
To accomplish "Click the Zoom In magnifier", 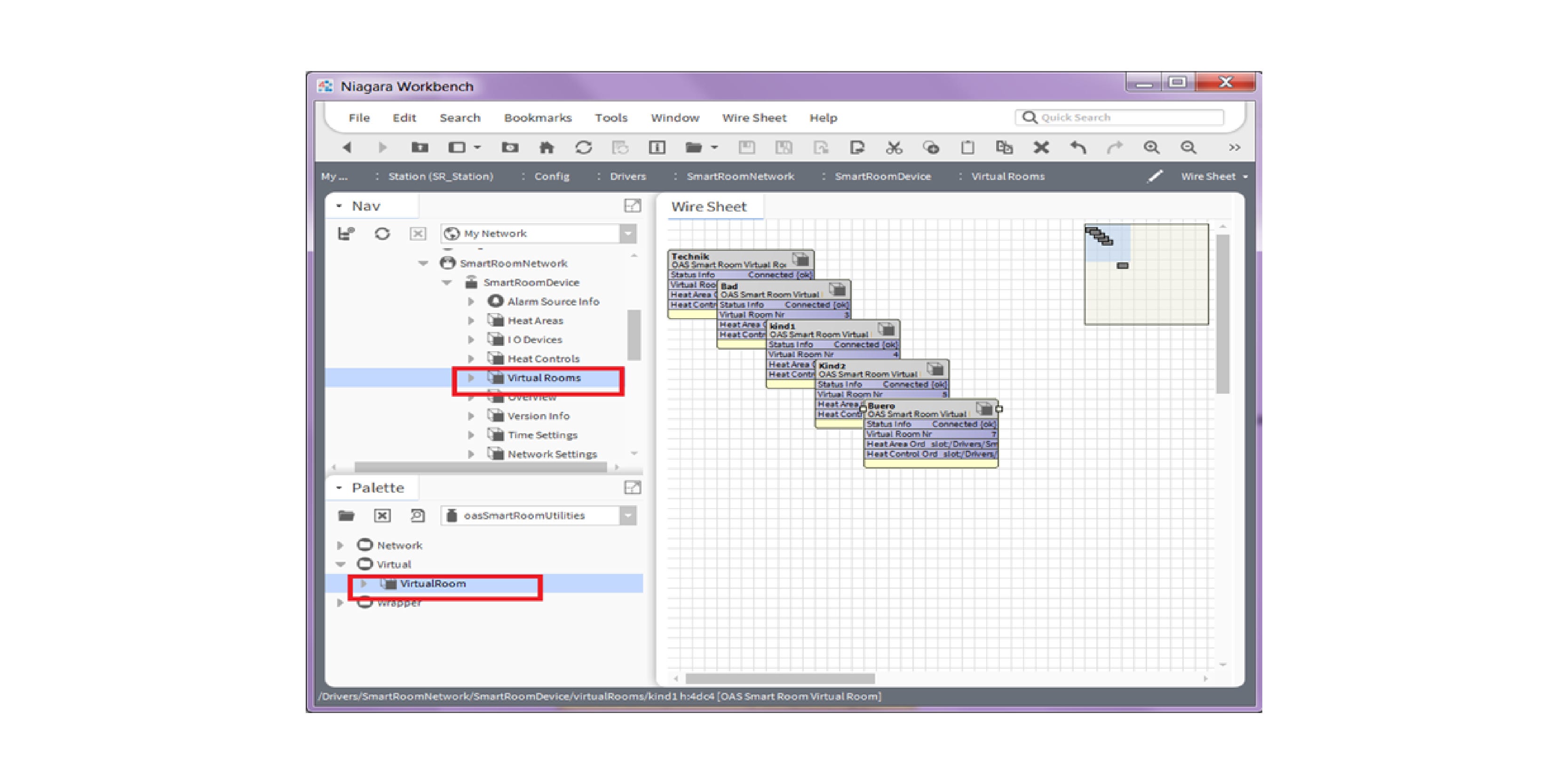I will pyautogui.click(x=1151, y=147).
